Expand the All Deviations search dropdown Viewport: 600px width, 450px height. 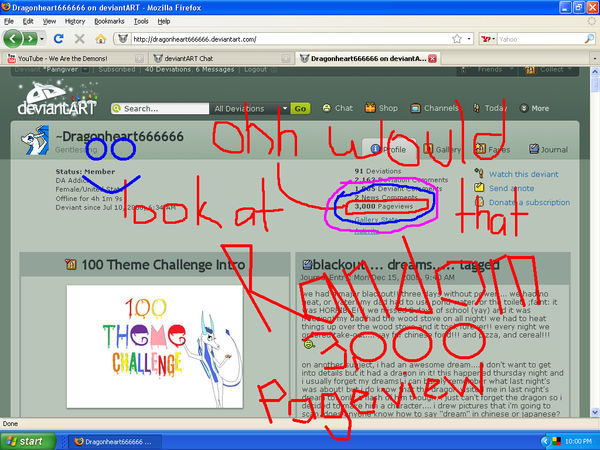point(285,108)
